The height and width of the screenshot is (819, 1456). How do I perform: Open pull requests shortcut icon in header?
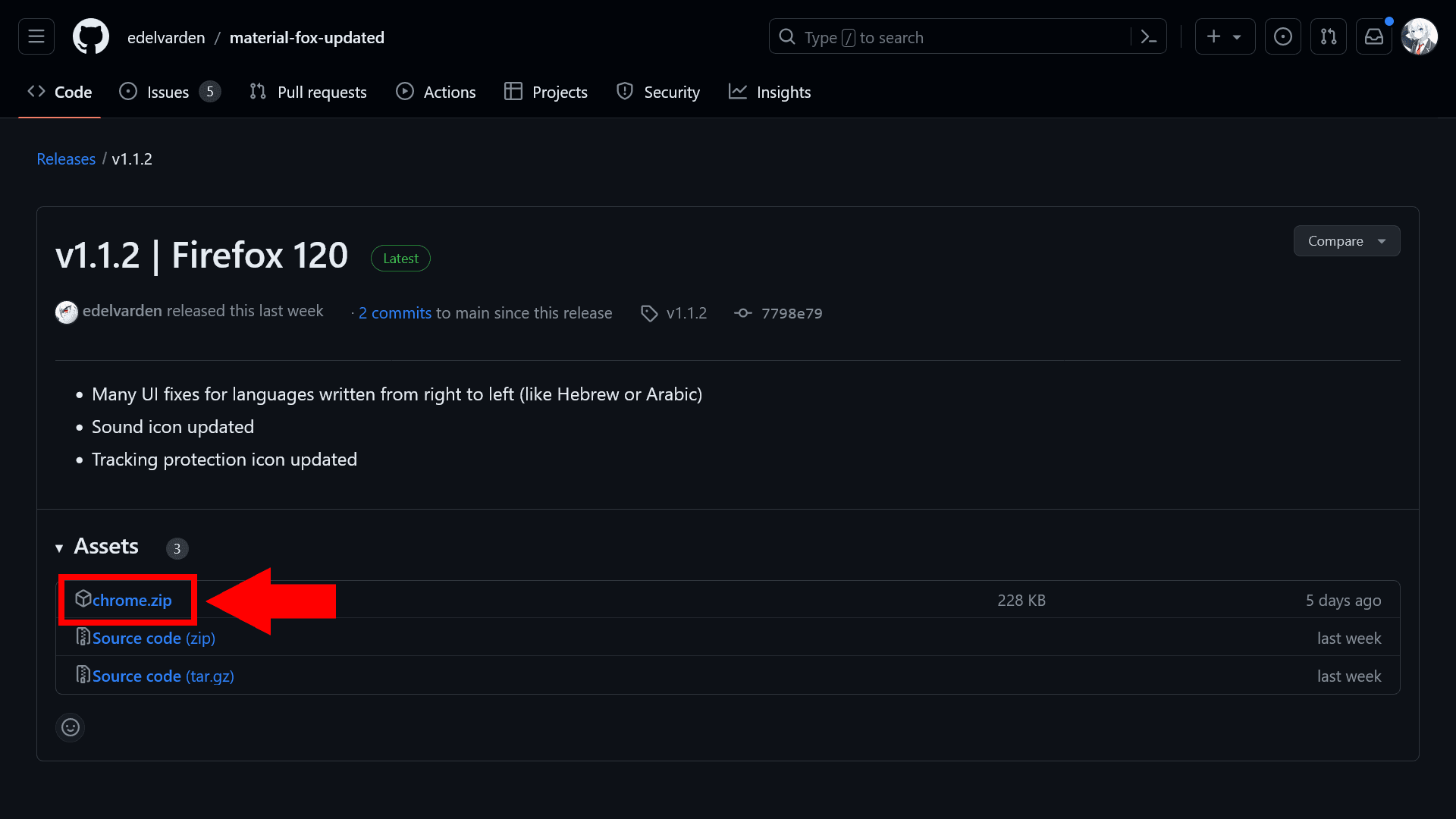1329,36
